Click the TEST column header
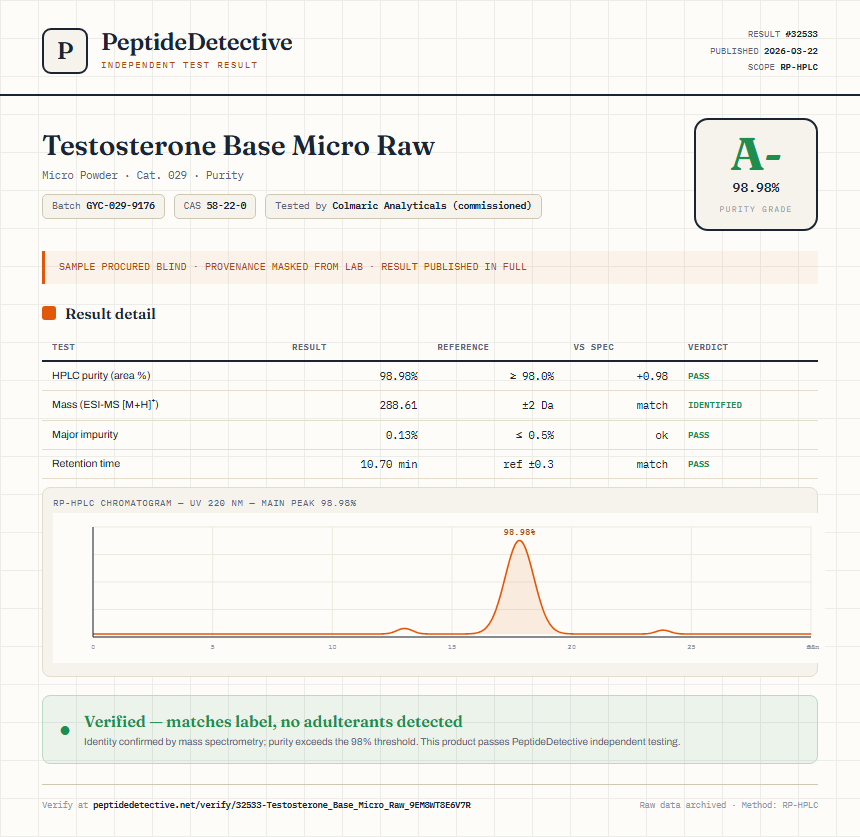860x837 pixels. pyautogui.click(x=64, y=347)
